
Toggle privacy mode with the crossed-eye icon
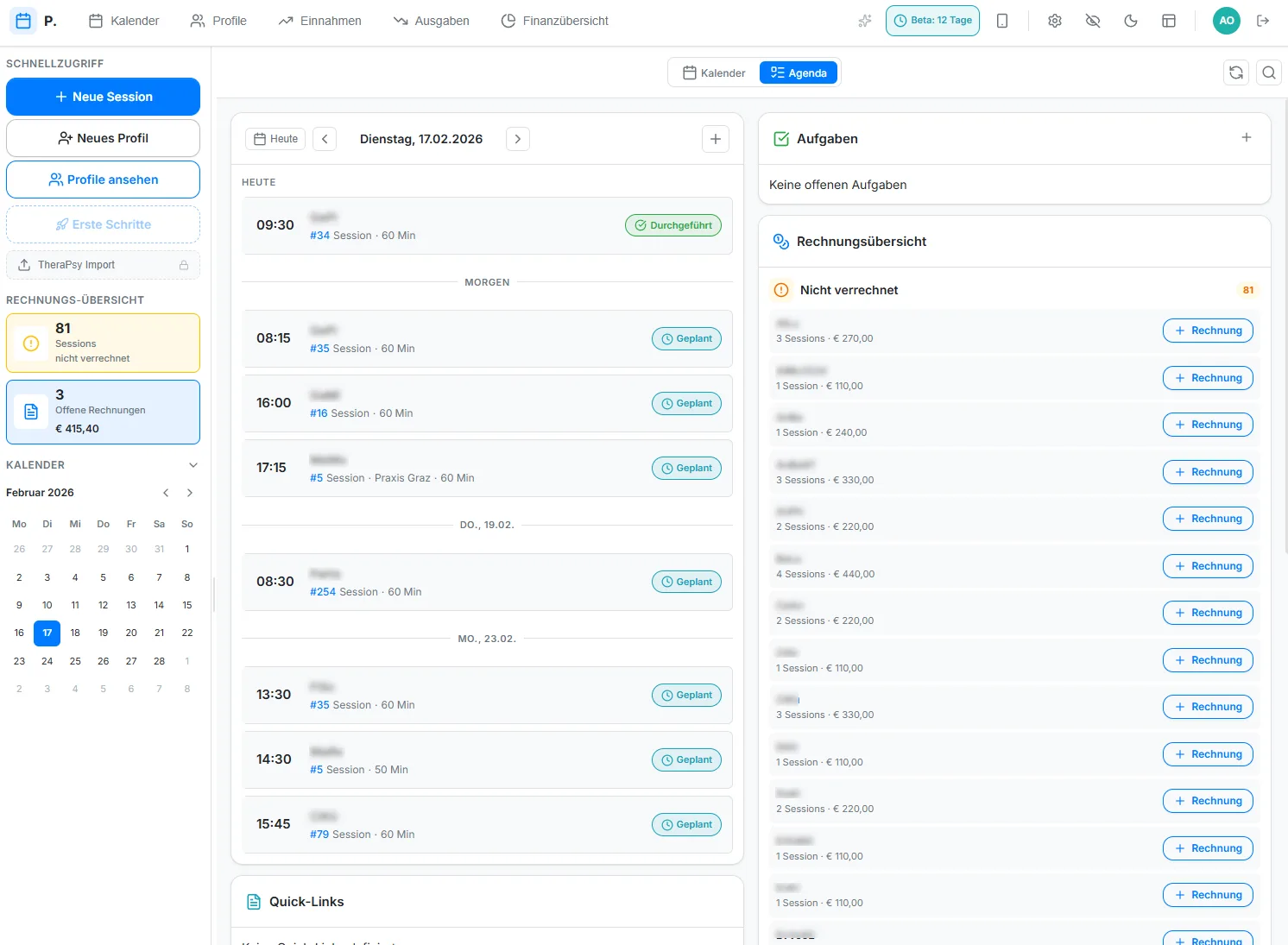[x=1092, y=21]
